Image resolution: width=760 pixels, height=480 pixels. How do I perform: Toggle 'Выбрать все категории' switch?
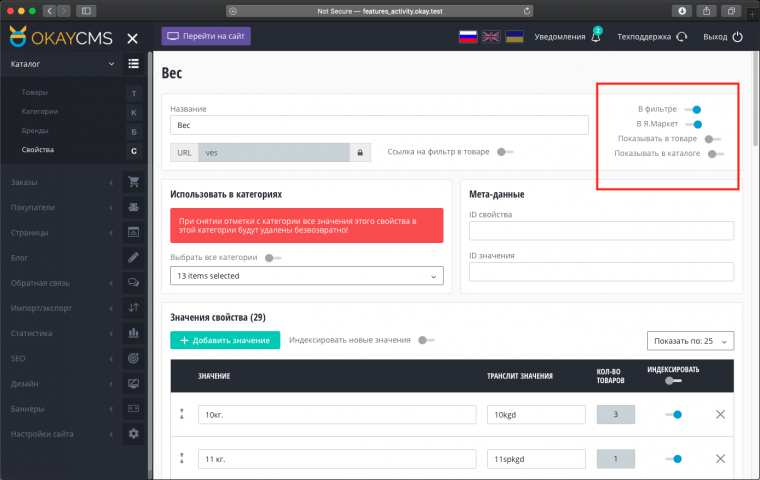271,258
